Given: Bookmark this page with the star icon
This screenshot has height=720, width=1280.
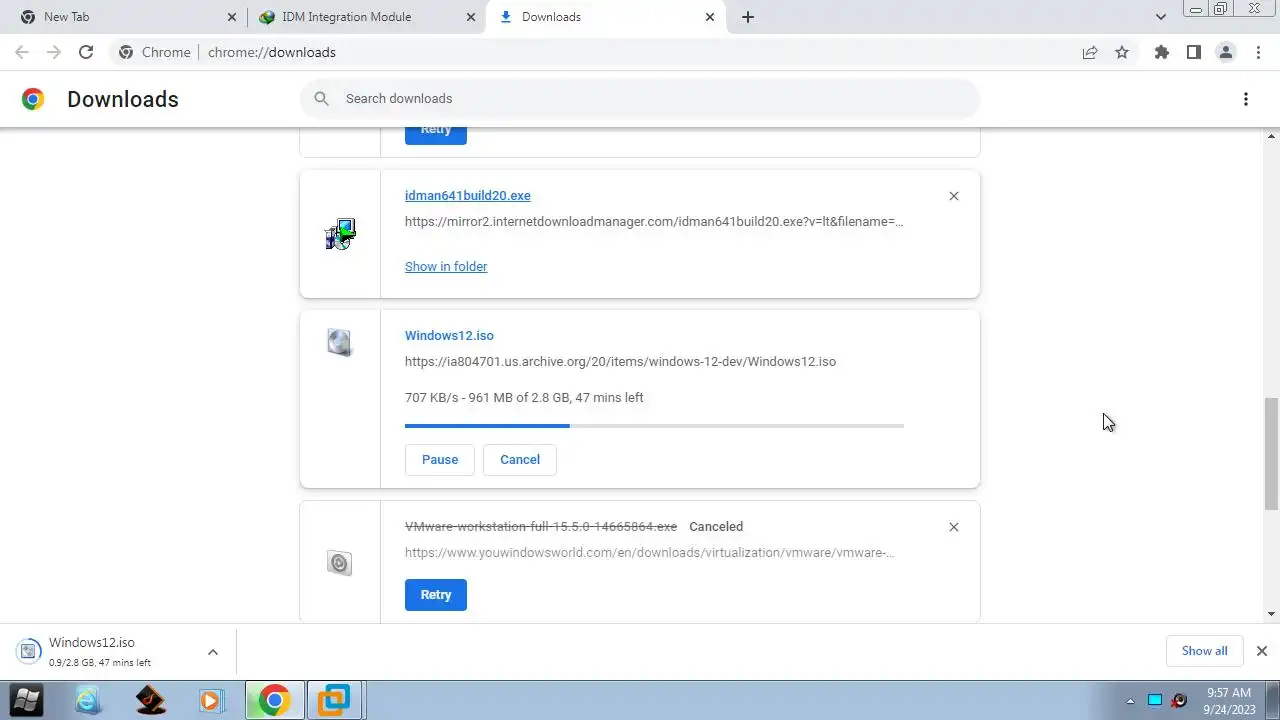Looking at the screenshot, I should pos(1122,52).
